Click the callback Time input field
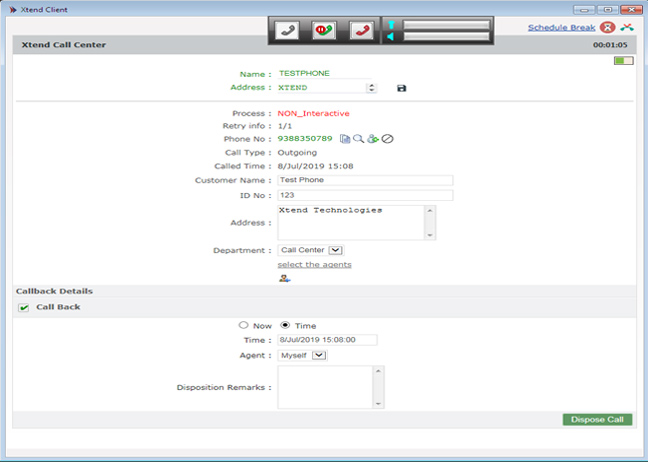648x462 pixels. coord(327,340)
